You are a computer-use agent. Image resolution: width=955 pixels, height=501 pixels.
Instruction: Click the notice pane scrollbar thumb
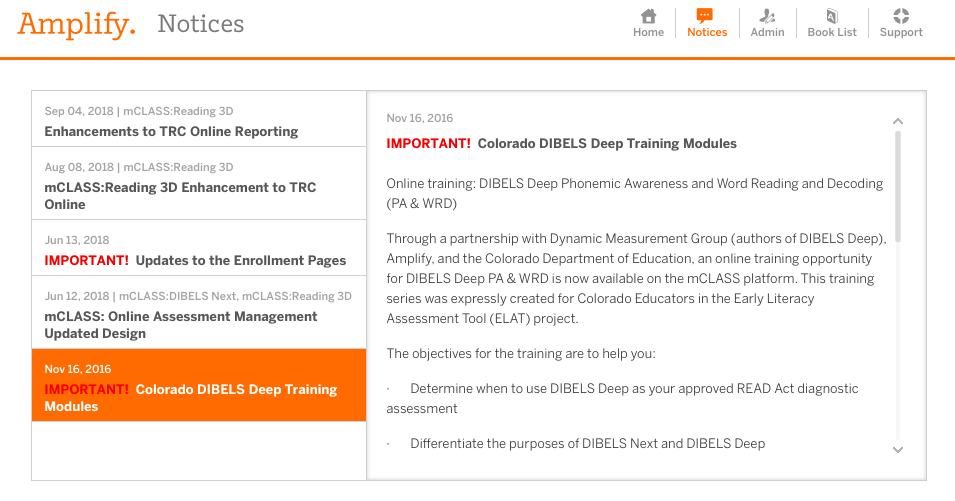pos(898,186)
